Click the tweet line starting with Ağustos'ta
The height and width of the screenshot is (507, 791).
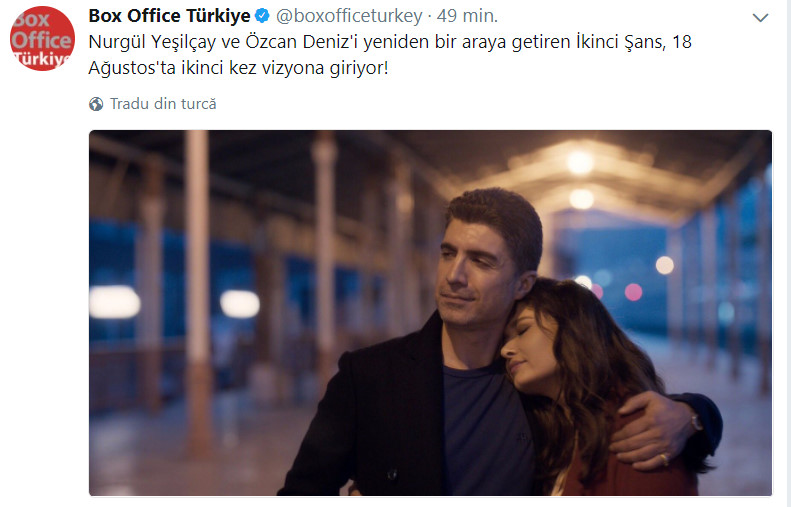point(239,68)
